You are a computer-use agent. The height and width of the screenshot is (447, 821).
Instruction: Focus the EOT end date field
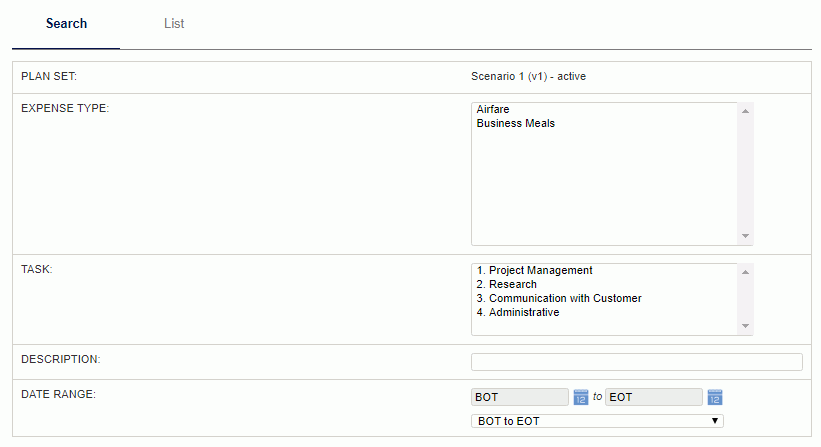pyautogui.click(x=654, y=397)
